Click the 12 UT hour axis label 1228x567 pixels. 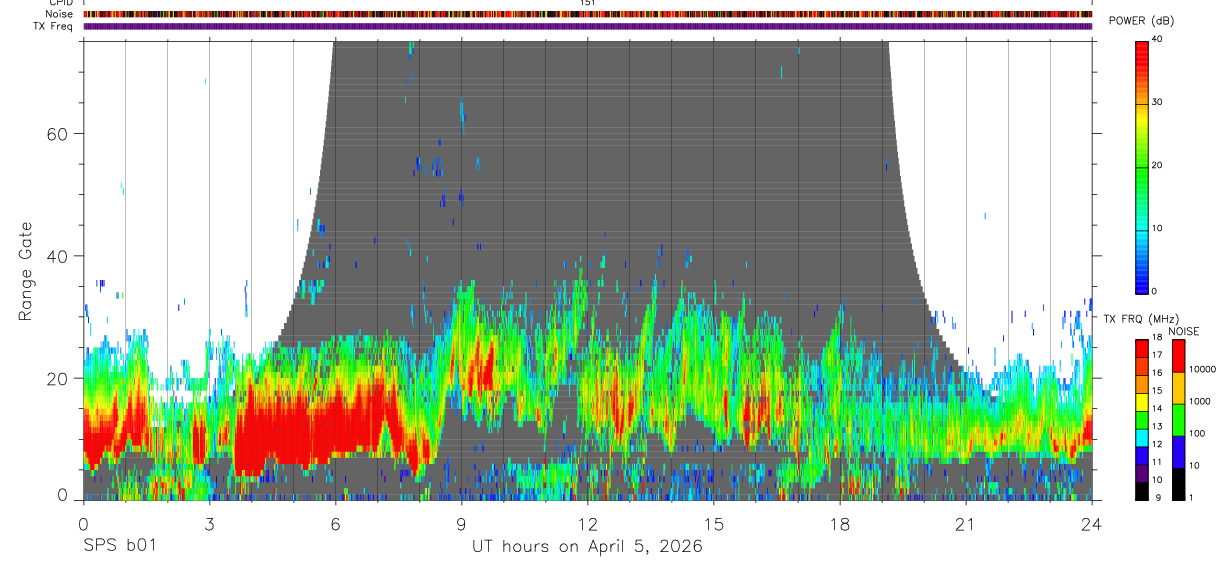point(588,525)
